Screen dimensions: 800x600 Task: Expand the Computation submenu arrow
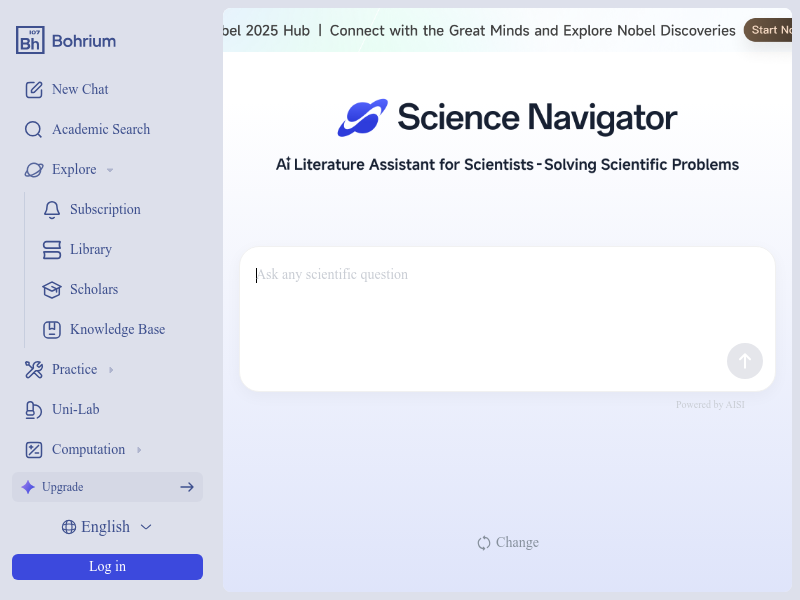click(x=139, y=450)
